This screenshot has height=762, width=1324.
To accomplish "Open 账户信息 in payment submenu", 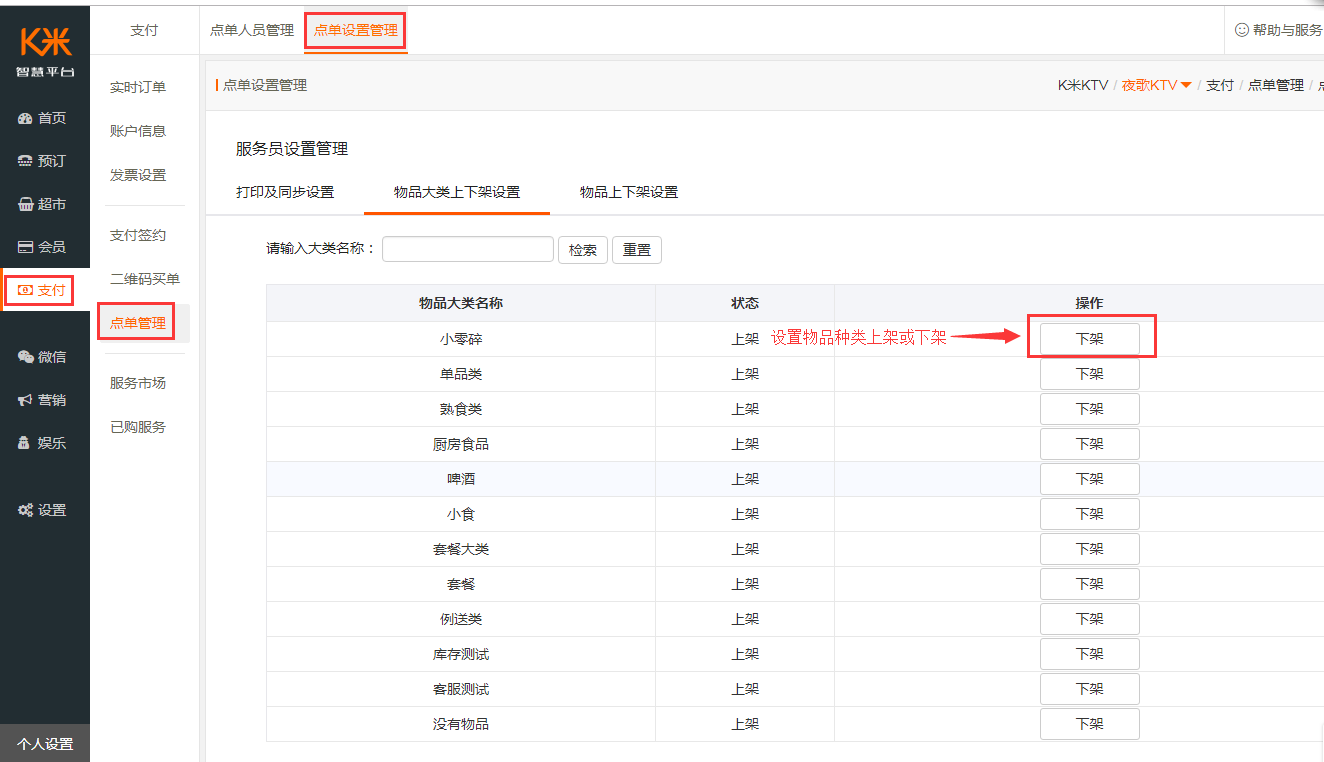I will (x=138, y=131).
